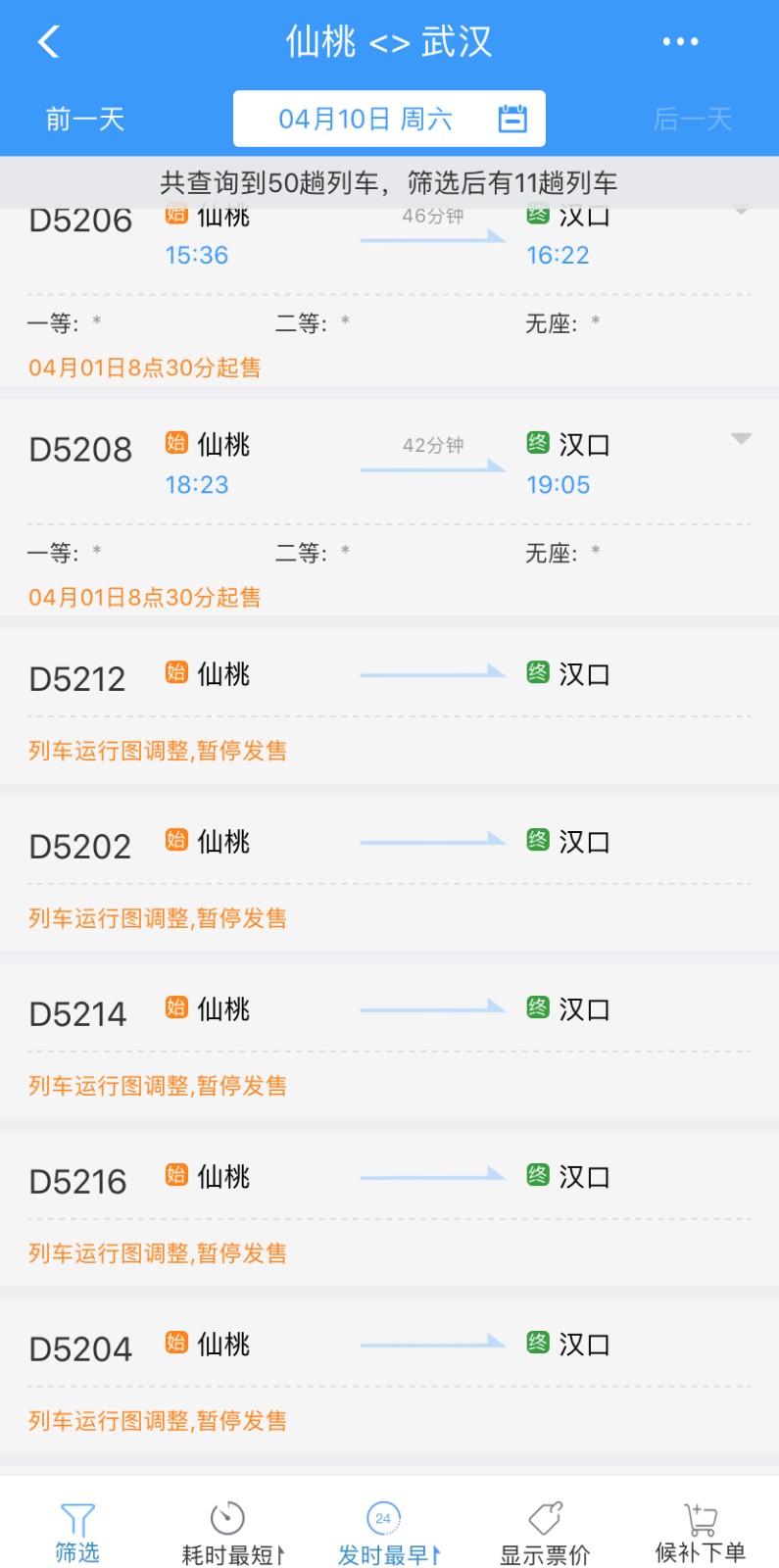The image size is (779, 1568).
Task: Sort by 耗时最短 clock icon
Action: click(x=227, y=1519)
